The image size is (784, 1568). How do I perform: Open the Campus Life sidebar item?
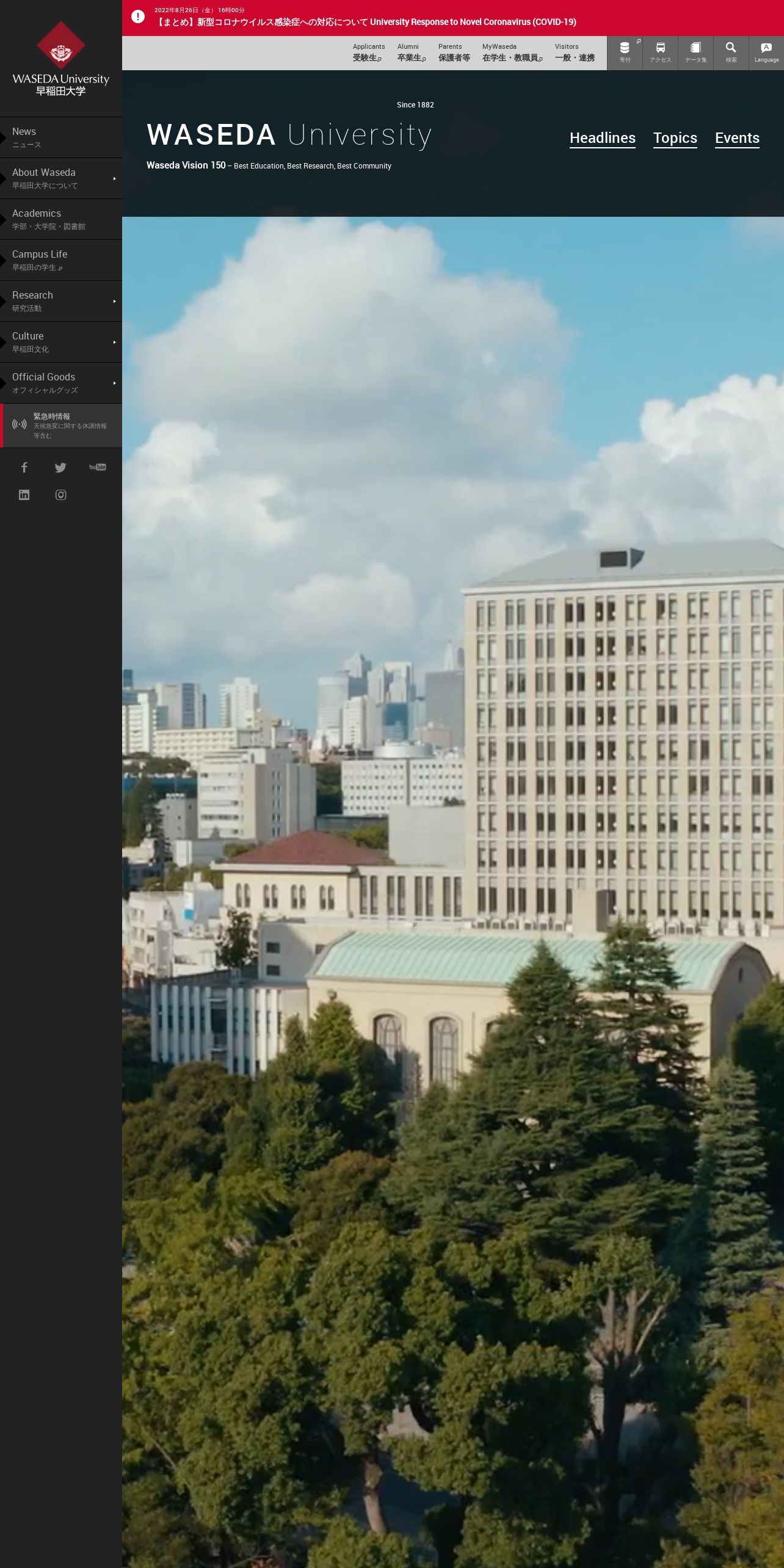61,260
